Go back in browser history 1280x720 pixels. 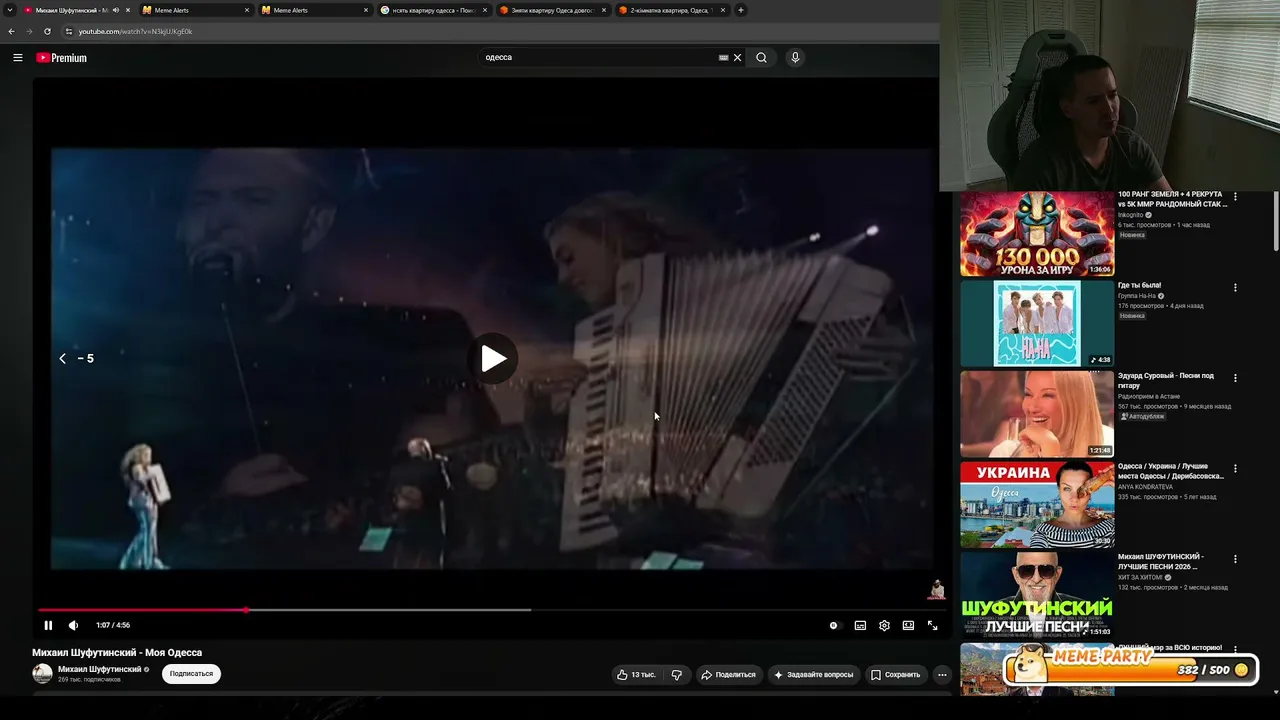tap(11, 31)
